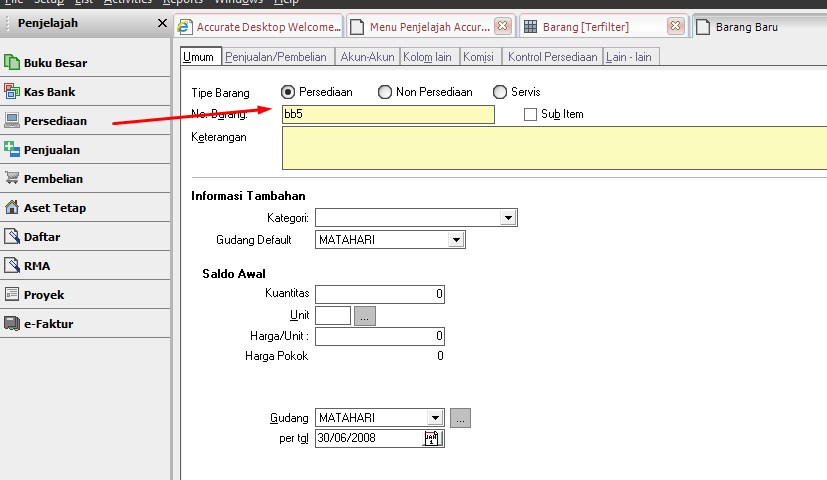This screenshot has height=480, width=827.
Task: Open the Penjualan module icon
Action: [x=13, y=150]
